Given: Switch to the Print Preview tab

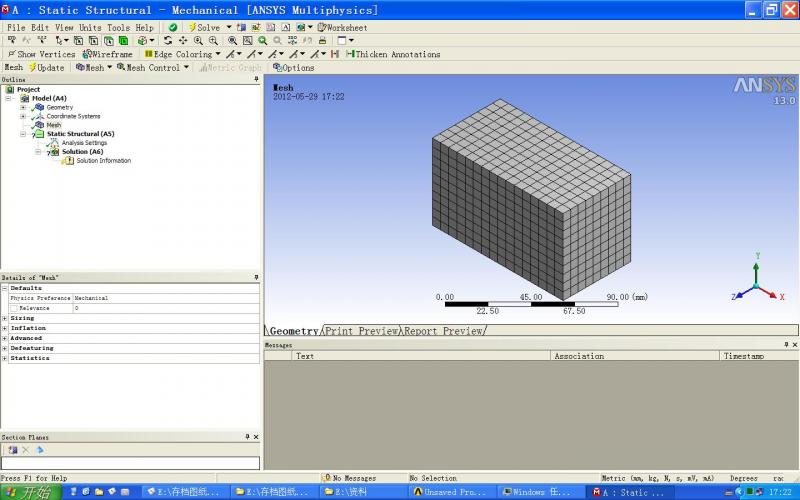Looking at the screenshot, I should point(362,331).
